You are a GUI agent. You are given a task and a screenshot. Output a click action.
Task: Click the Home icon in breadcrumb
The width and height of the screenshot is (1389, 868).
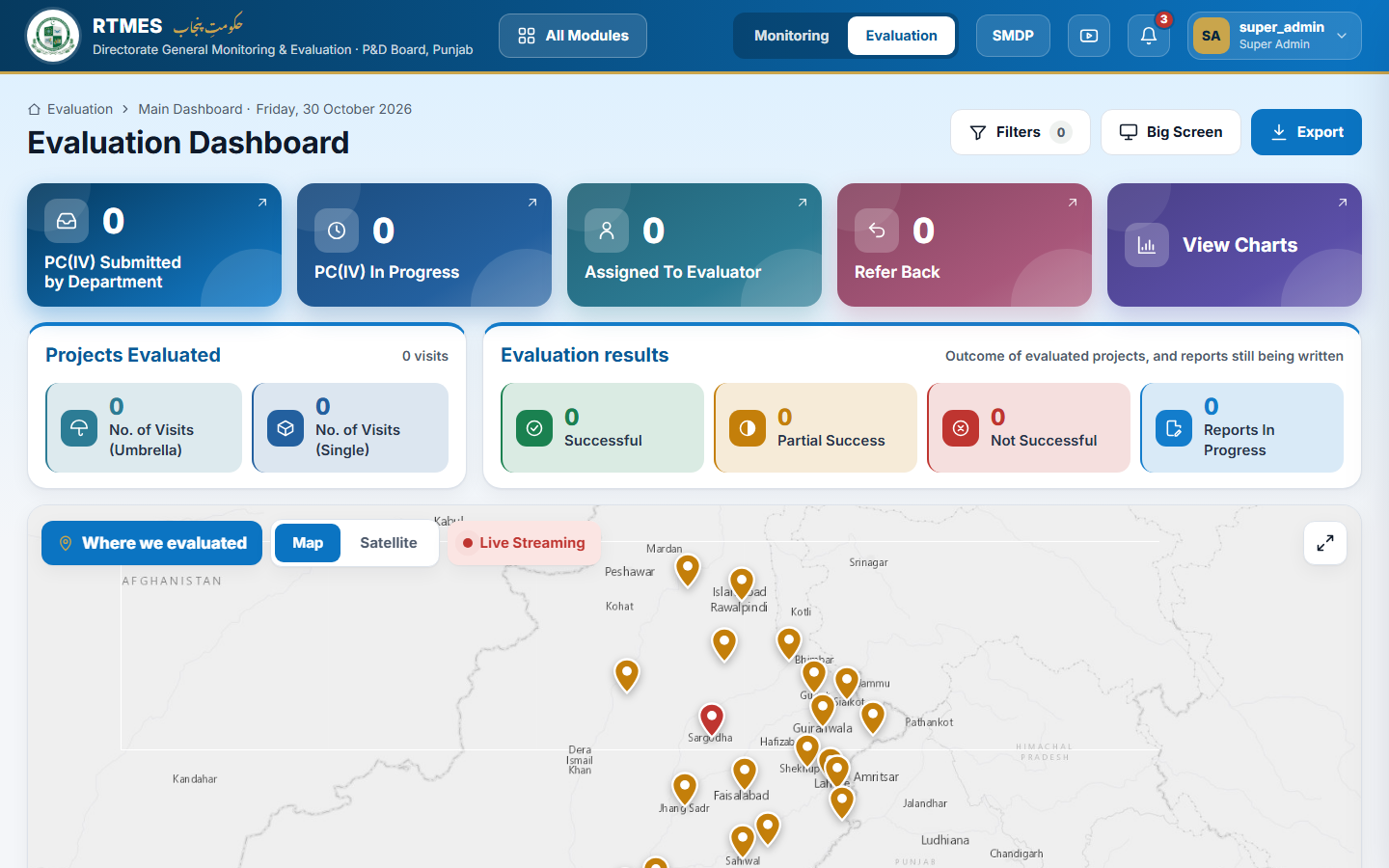pyautogui.click(x=35, y=109)
